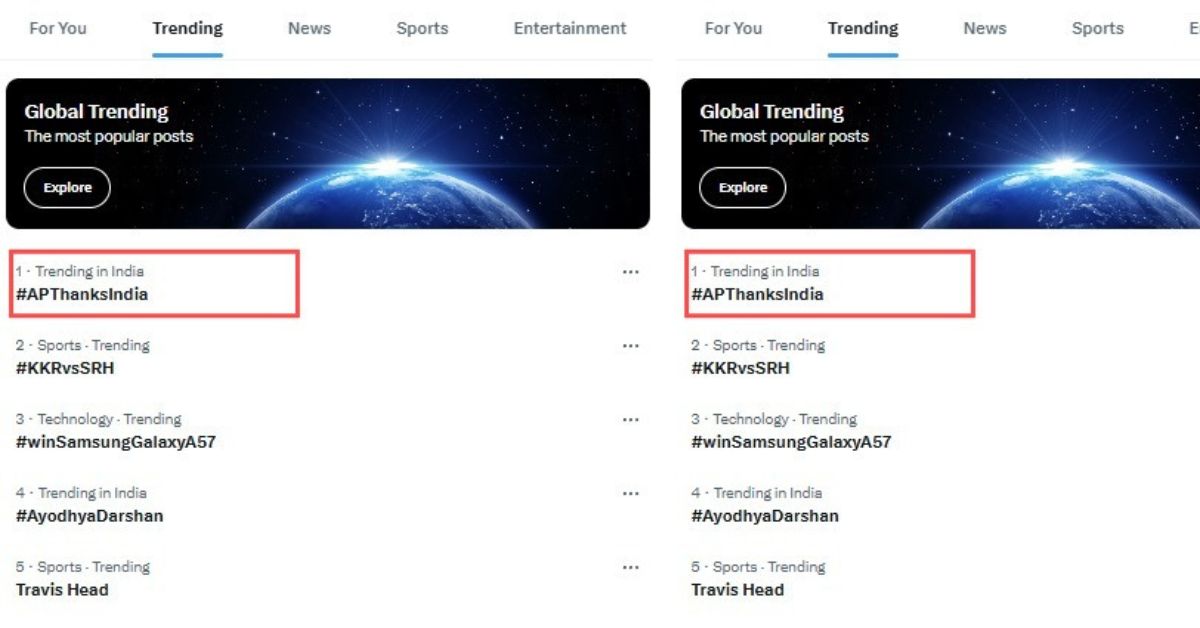Open #KKRvsSRH trend in right panel

(740, 368)
